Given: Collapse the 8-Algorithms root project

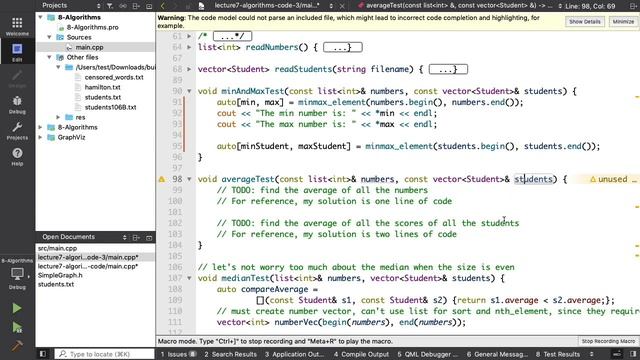Looking at the screenshot, I should pos(40,17).
